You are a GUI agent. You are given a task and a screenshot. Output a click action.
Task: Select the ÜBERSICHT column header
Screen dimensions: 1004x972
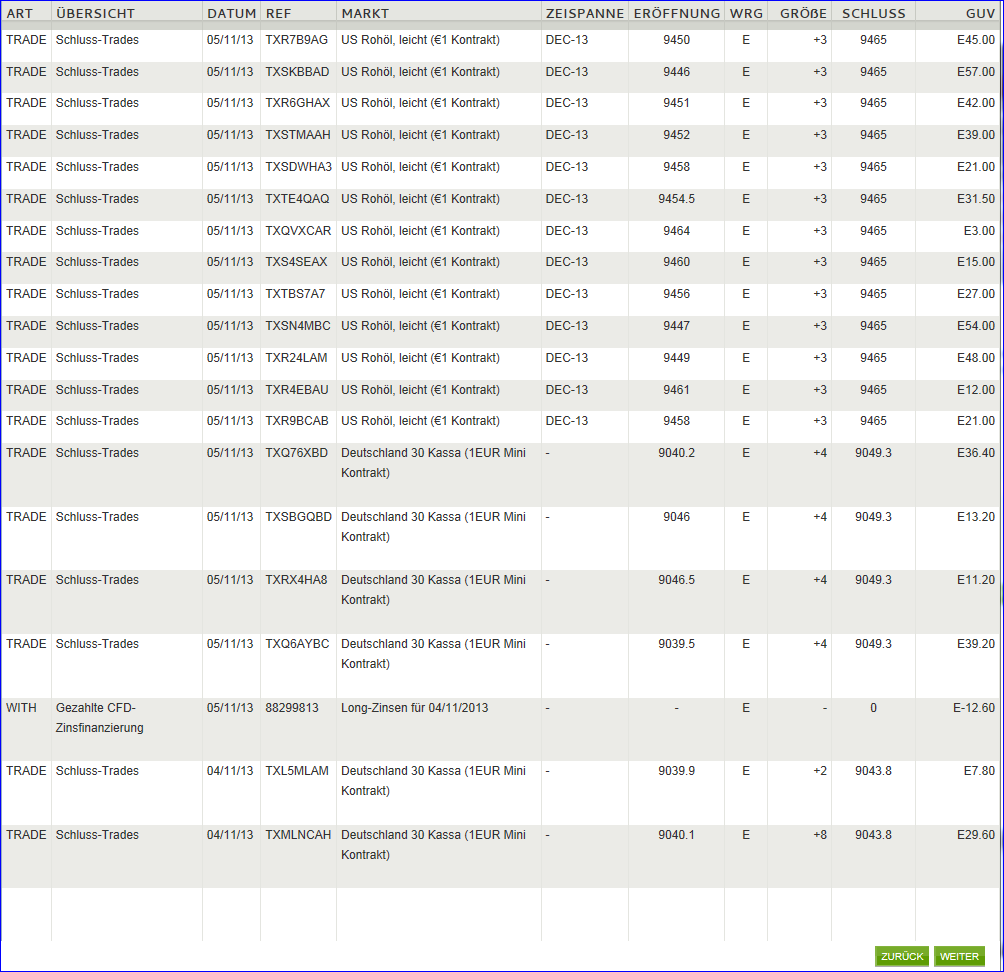tap(95, 13)
